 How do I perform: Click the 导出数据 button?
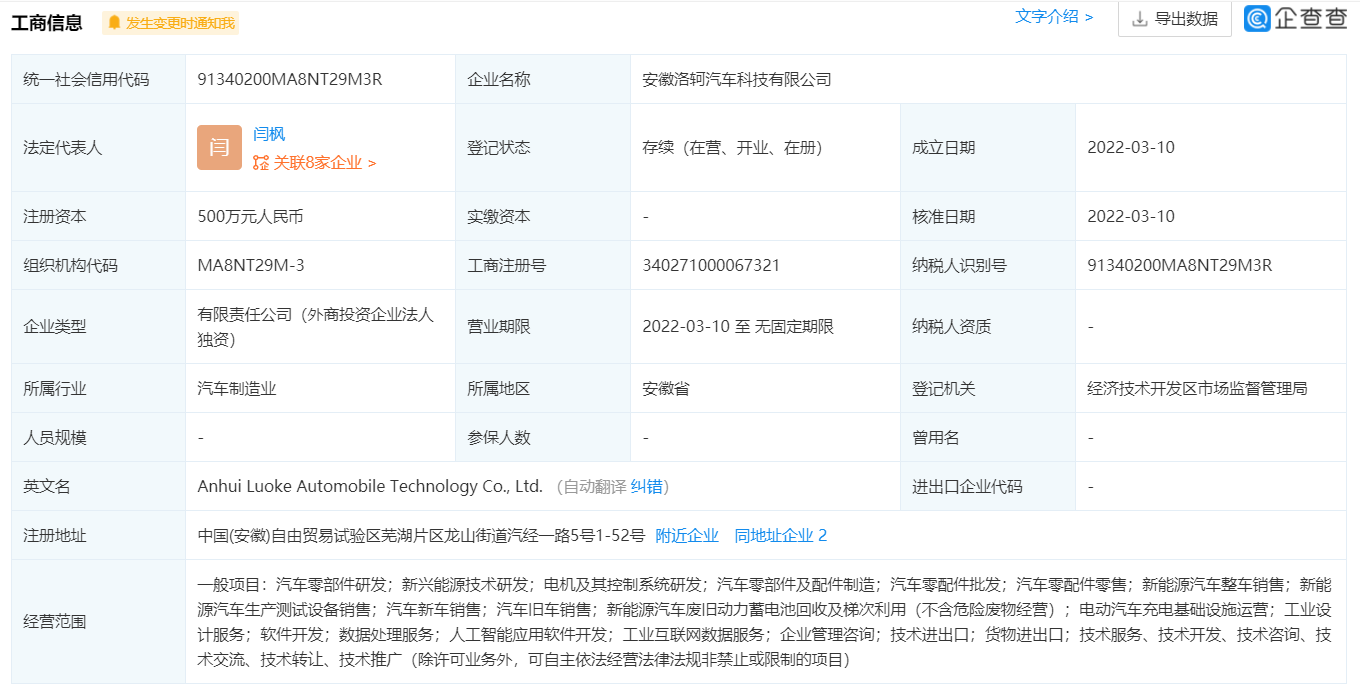[1174, 18]
